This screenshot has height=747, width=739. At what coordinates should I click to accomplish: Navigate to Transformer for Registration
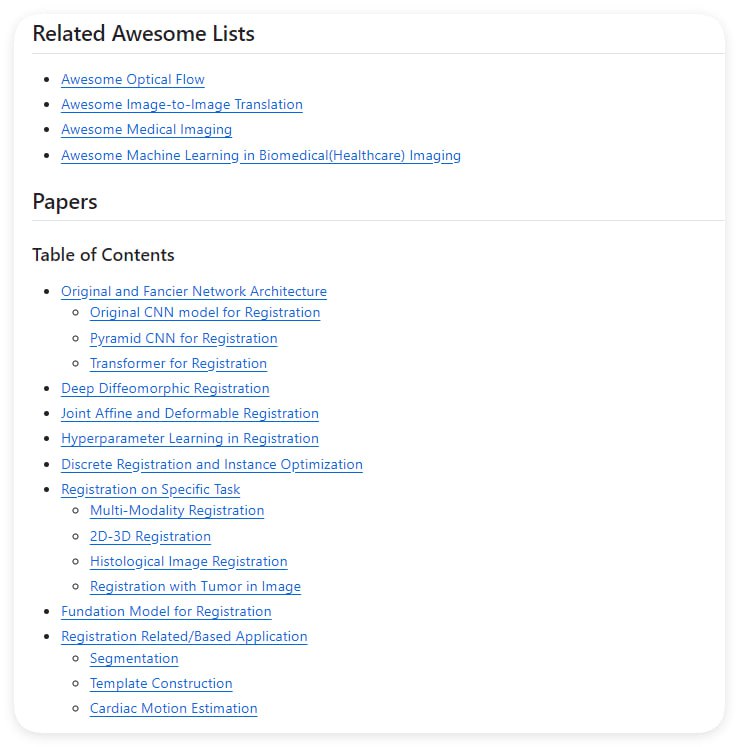tap(178, 363)
